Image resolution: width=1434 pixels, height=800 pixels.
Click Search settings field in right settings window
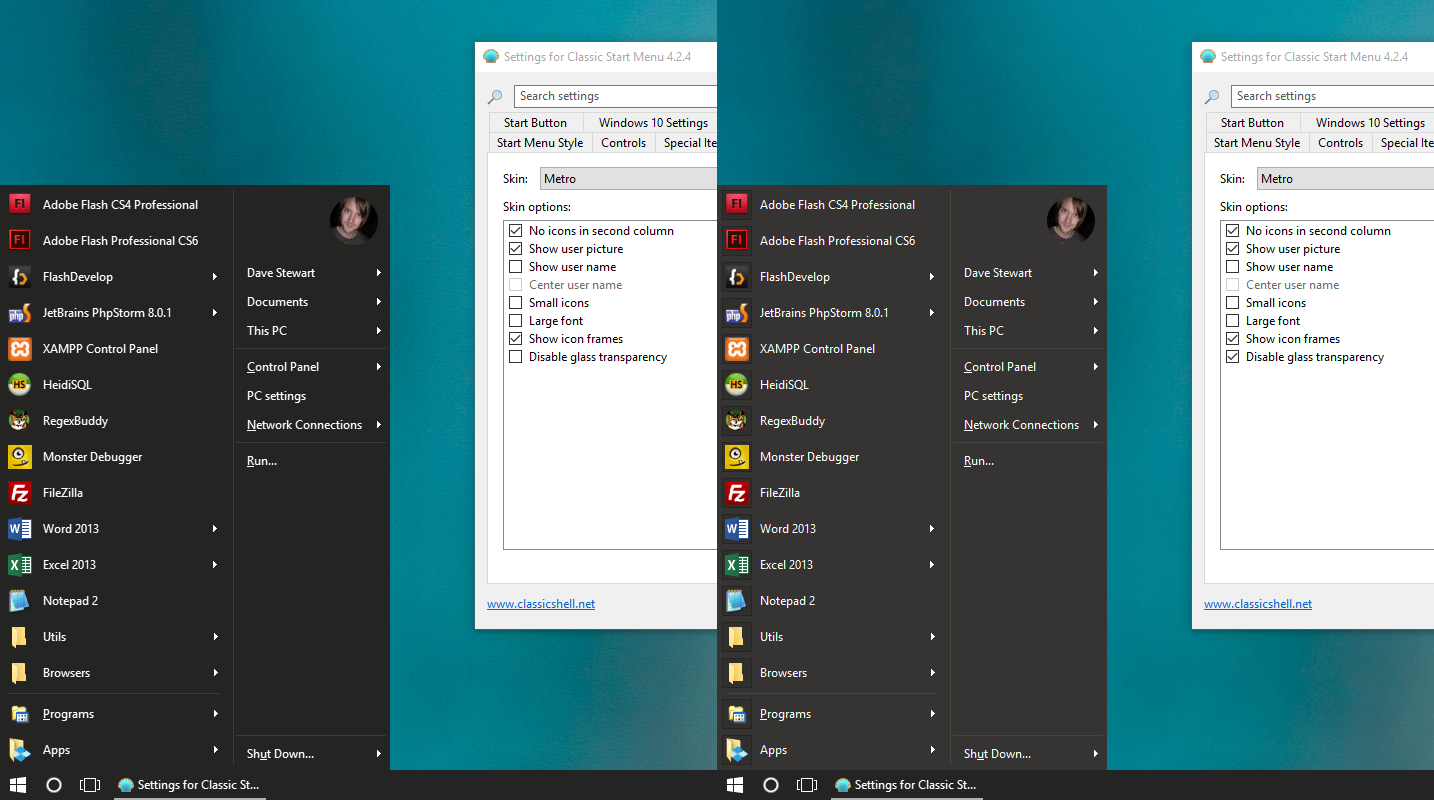coord(1332,96)
